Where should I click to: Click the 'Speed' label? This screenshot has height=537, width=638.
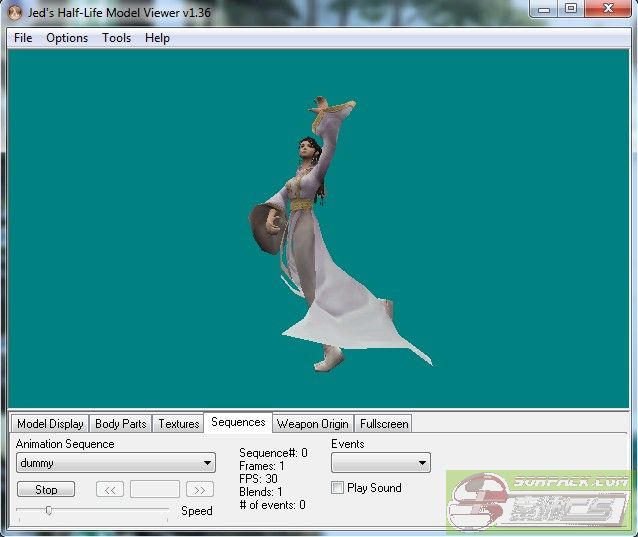197,511
